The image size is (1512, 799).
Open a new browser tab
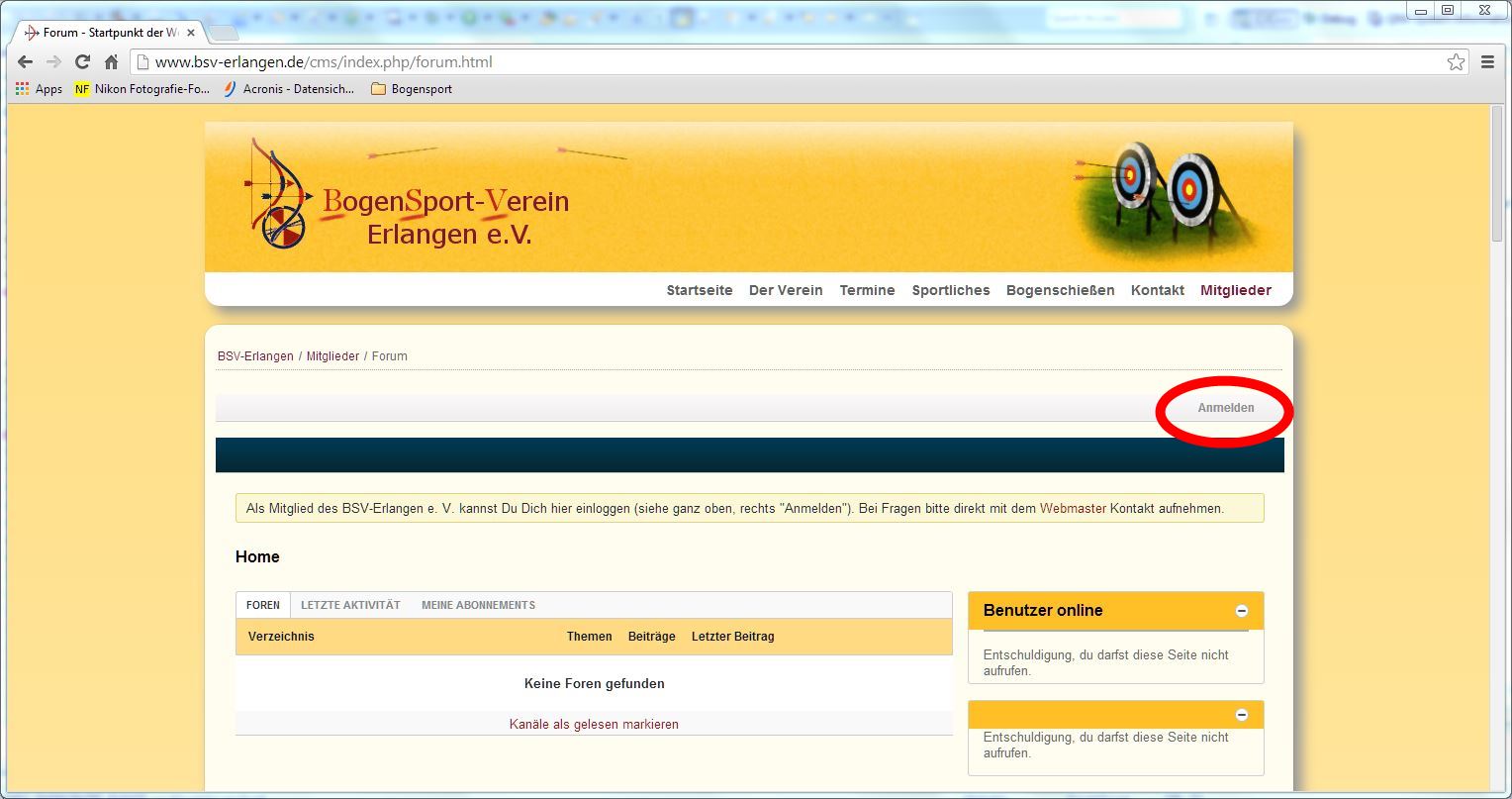[x=225, y=34]
